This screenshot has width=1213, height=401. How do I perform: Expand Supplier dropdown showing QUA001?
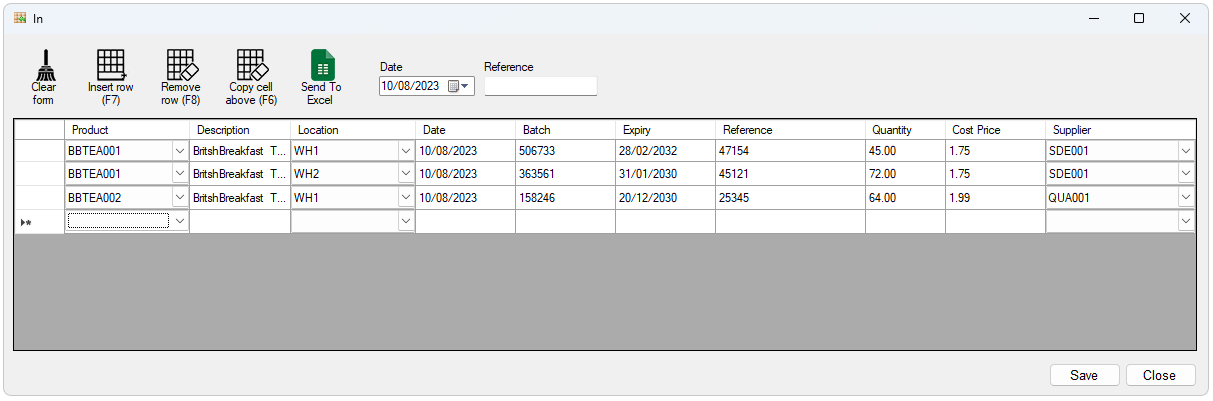coord(1185,198)
